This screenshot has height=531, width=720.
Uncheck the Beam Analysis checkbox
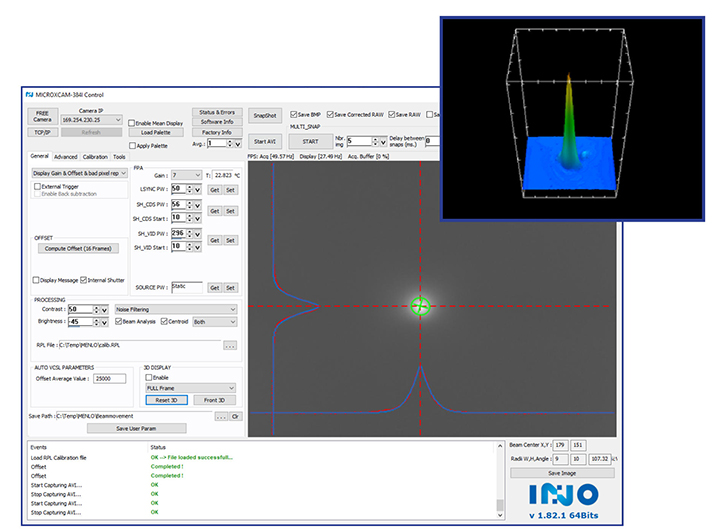pyautogui.click(x=119, y=322)
